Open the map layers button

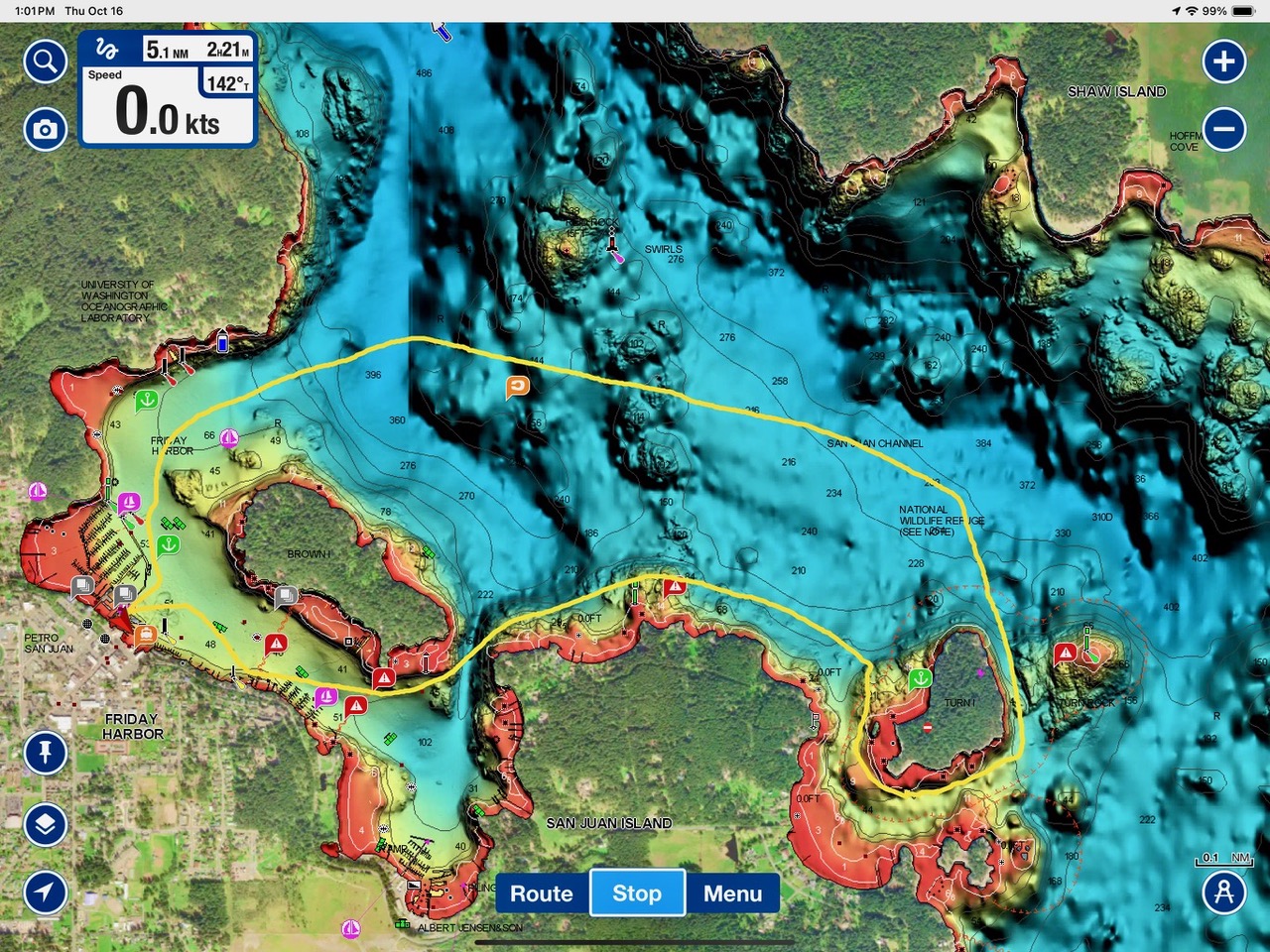(x=45, y=824)
